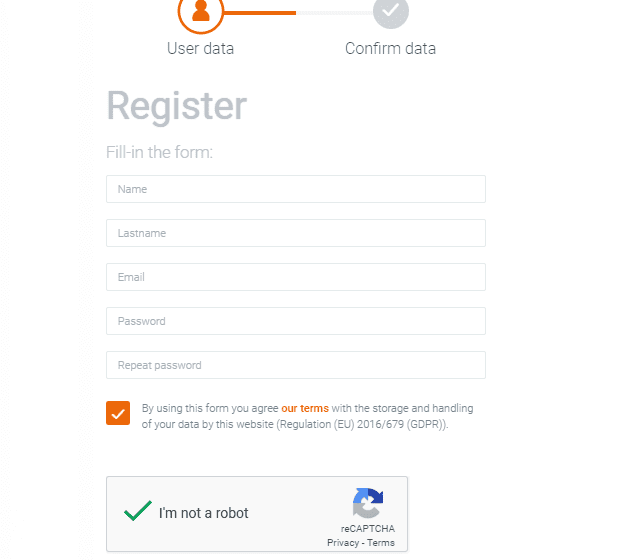Click into the Lastname field
636x560 pixels.
click(x=295, y=233)
